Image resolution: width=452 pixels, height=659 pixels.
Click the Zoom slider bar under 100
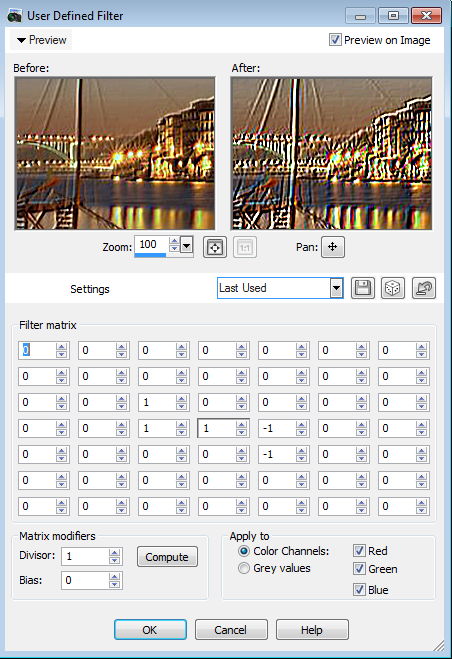click(151, 255)
